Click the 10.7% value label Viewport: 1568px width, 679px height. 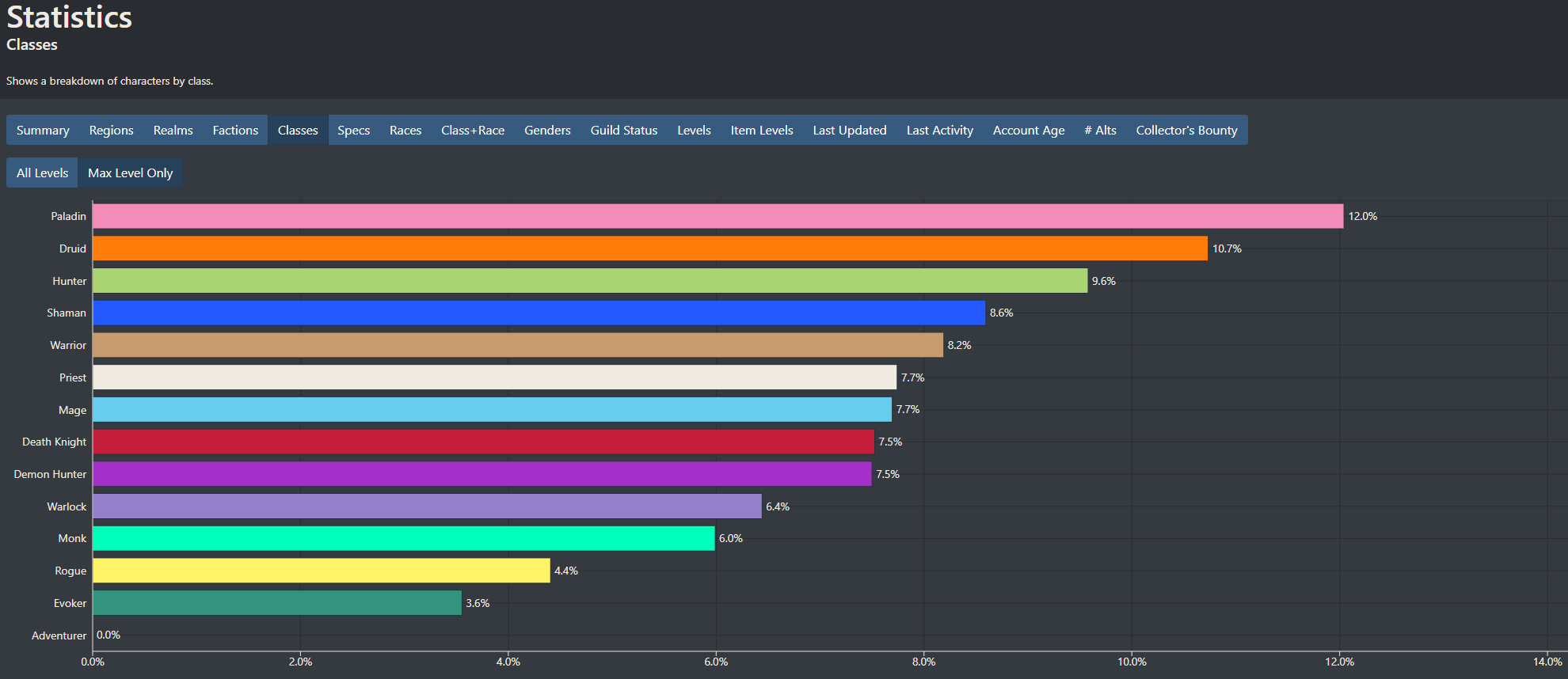click(x=1227, y=248)
